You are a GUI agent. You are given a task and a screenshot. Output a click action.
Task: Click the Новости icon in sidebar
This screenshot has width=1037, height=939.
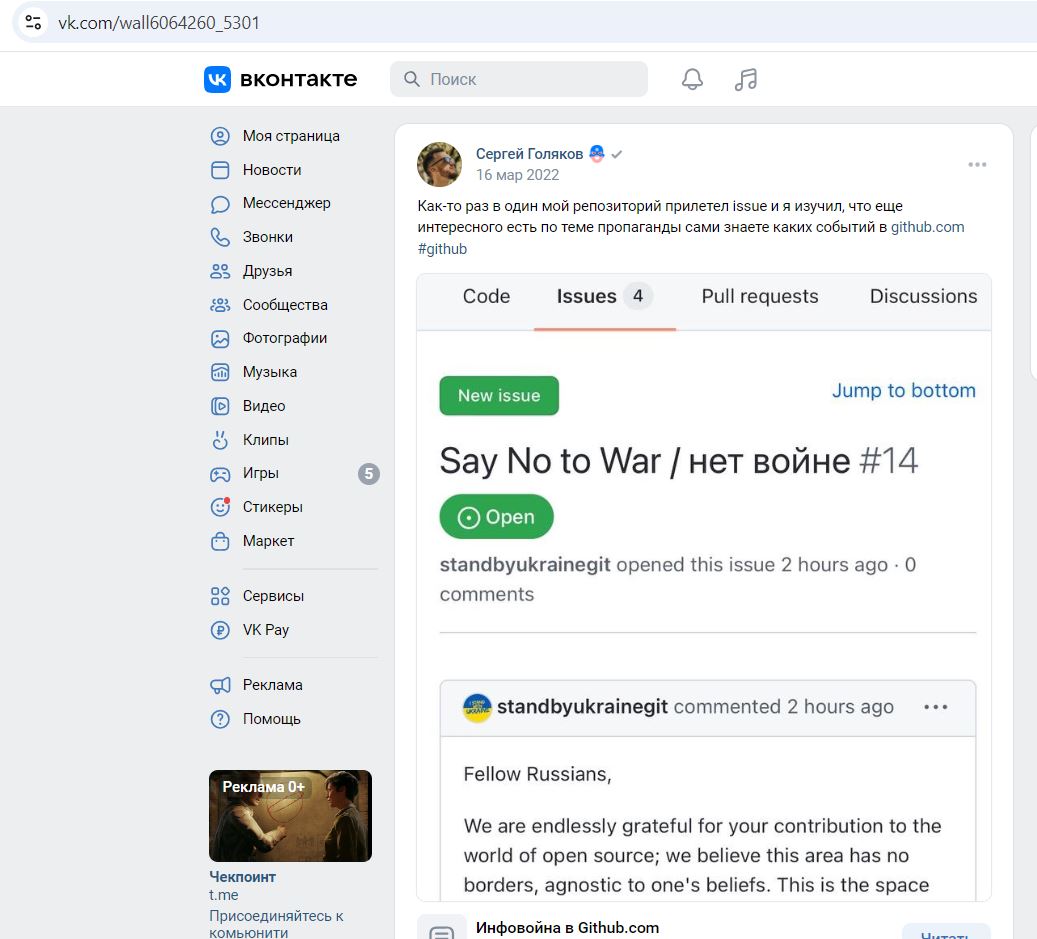(x=220, y=170)
